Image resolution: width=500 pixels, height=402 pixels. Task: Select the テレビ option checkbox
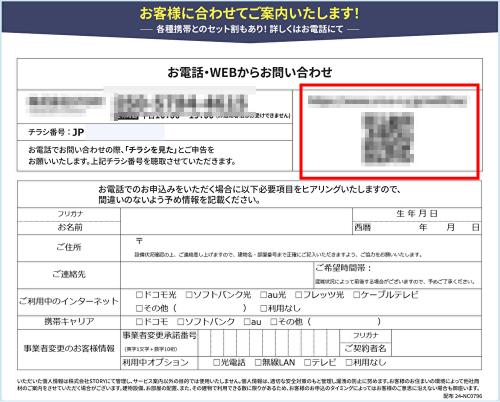[307, 362]
